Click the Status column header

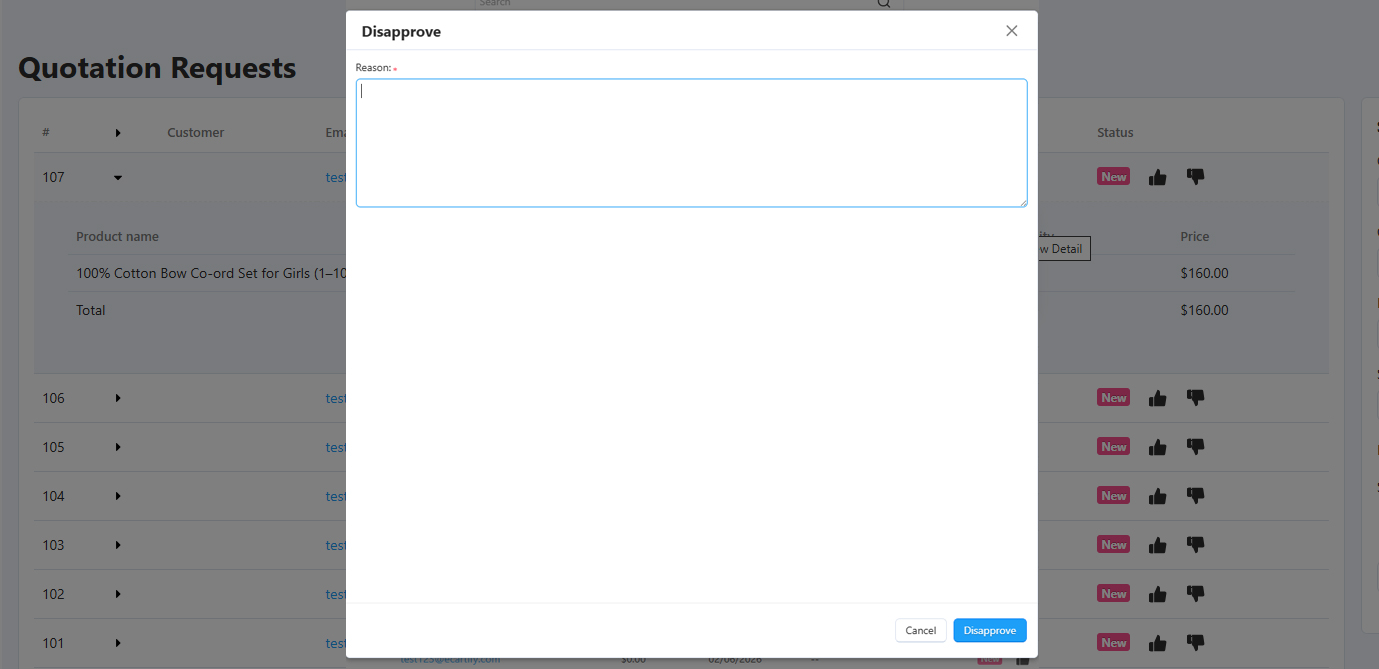pyautogui.click(x=1115, y=133)
